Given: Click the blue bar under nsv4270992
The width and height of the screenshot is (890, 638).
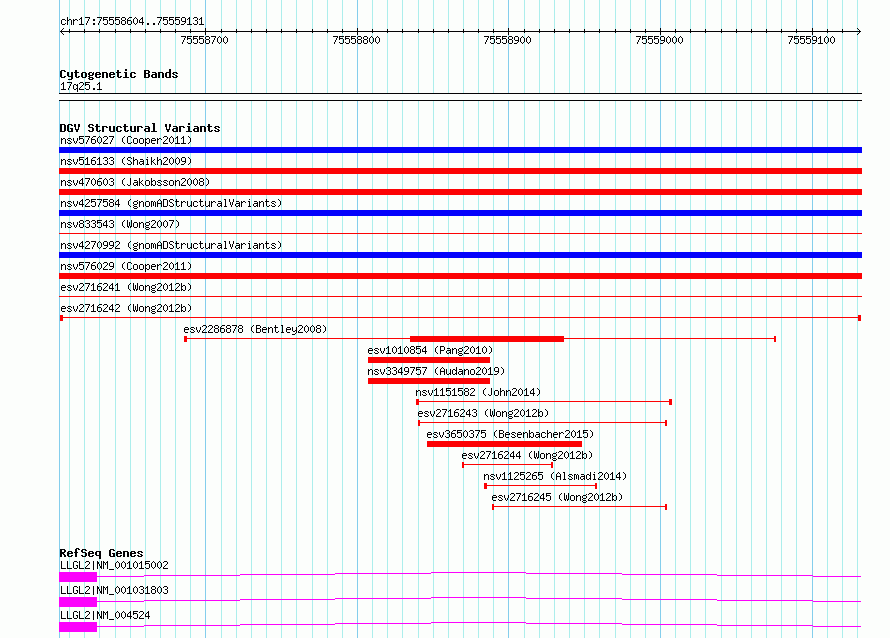Looking at the screenshot, I should coord(460,255).
